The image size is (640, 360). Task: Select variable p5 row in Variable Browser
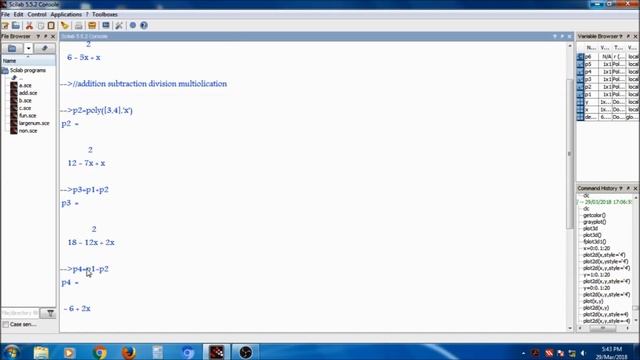tap(608, 64)
